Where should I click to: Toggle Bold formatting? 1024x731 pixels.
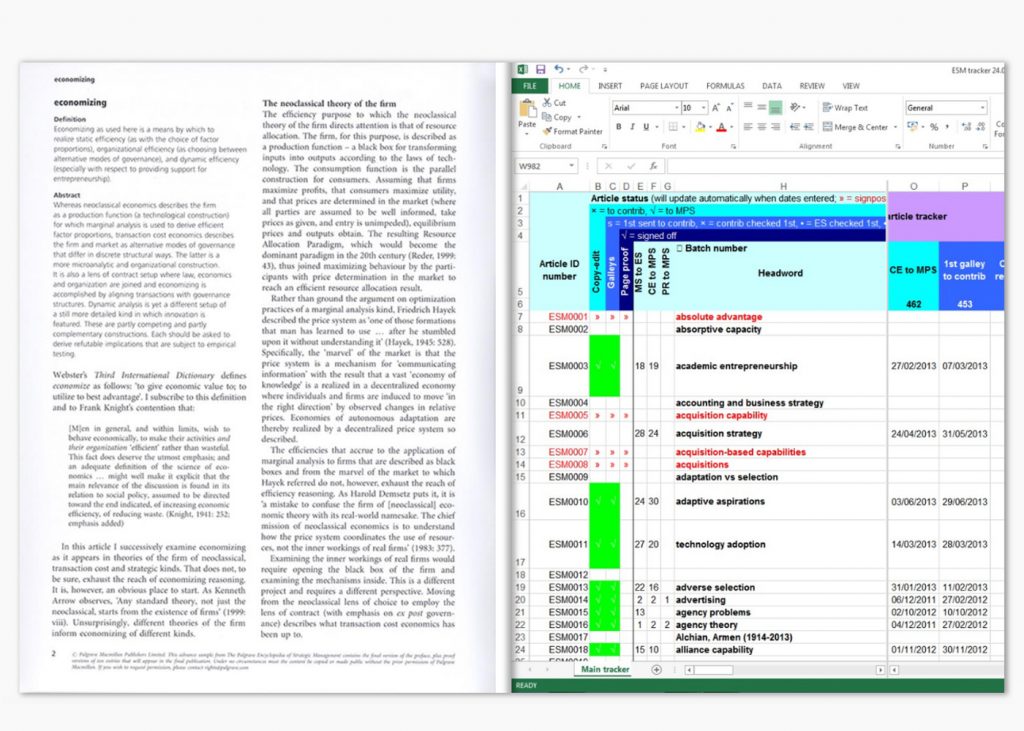[618, 127]
